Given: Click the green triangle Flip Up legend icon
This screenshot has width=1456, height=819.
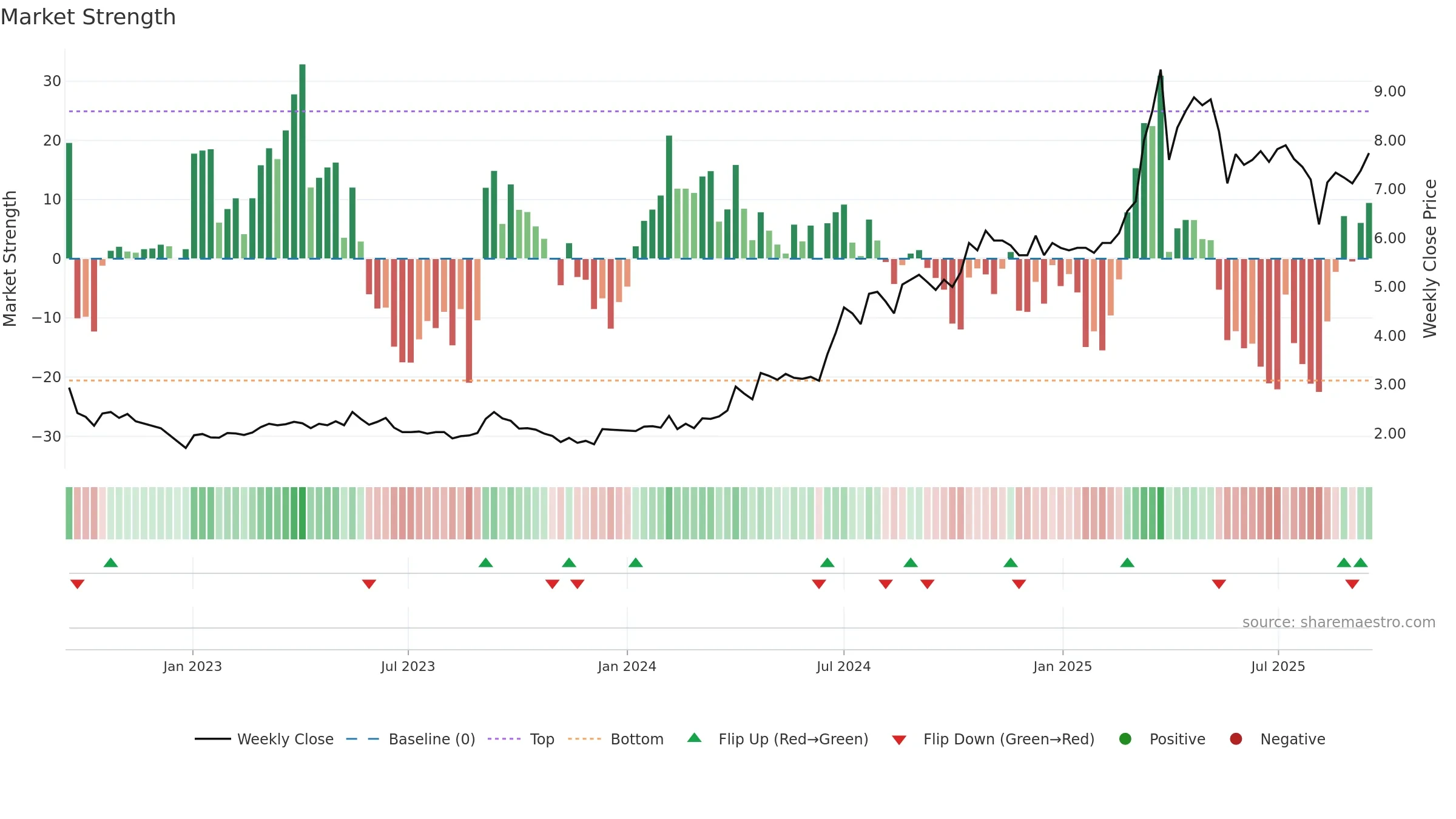Looking at the screenshot, I should click(x=695, y=738).
